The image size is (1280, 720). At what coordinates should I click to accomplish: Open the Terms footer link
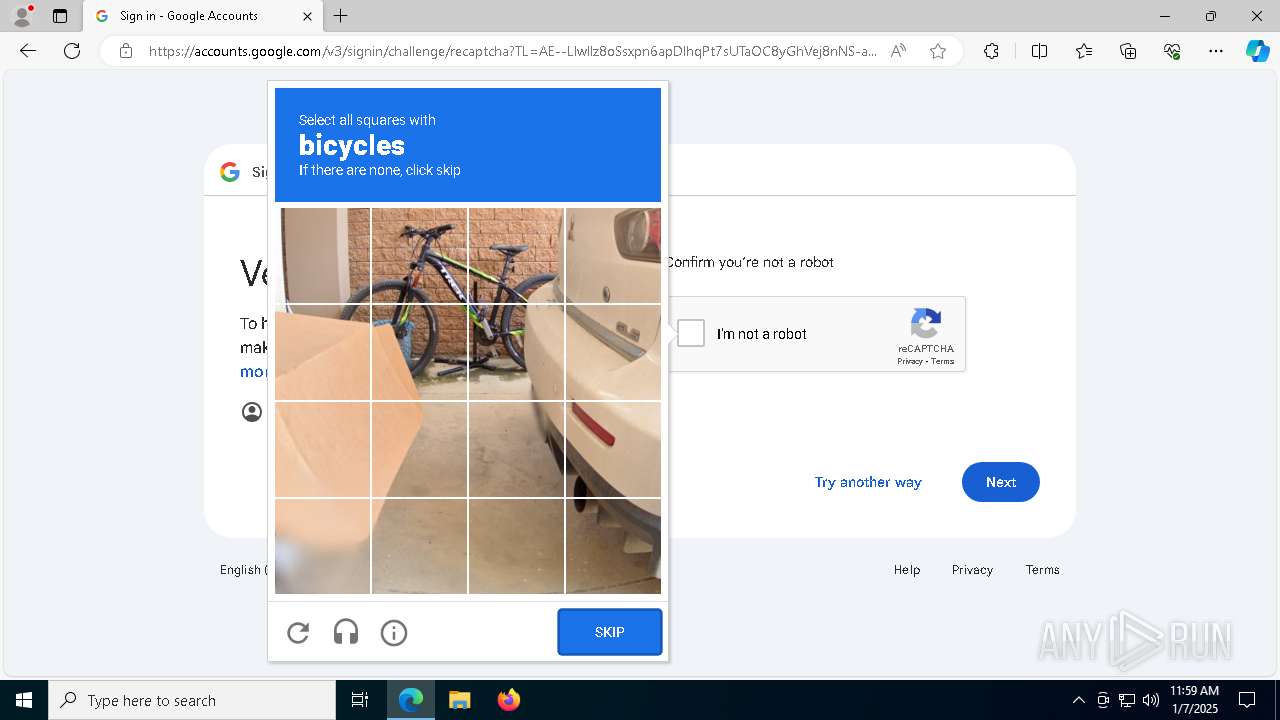point(1042,569)
